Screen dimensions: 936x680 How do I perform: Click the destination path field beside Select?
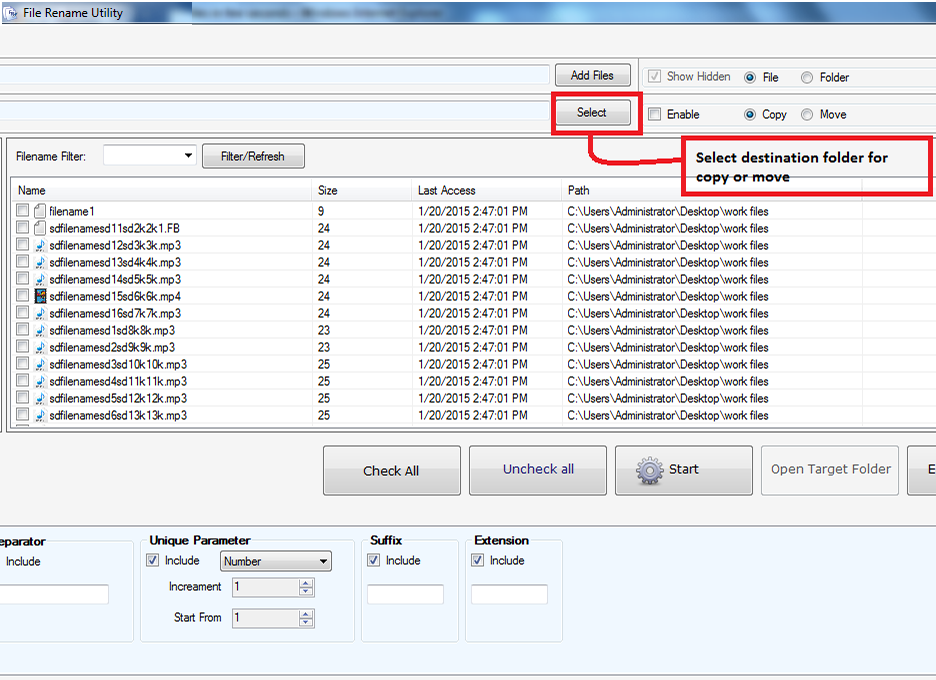(x=274, y=112)
